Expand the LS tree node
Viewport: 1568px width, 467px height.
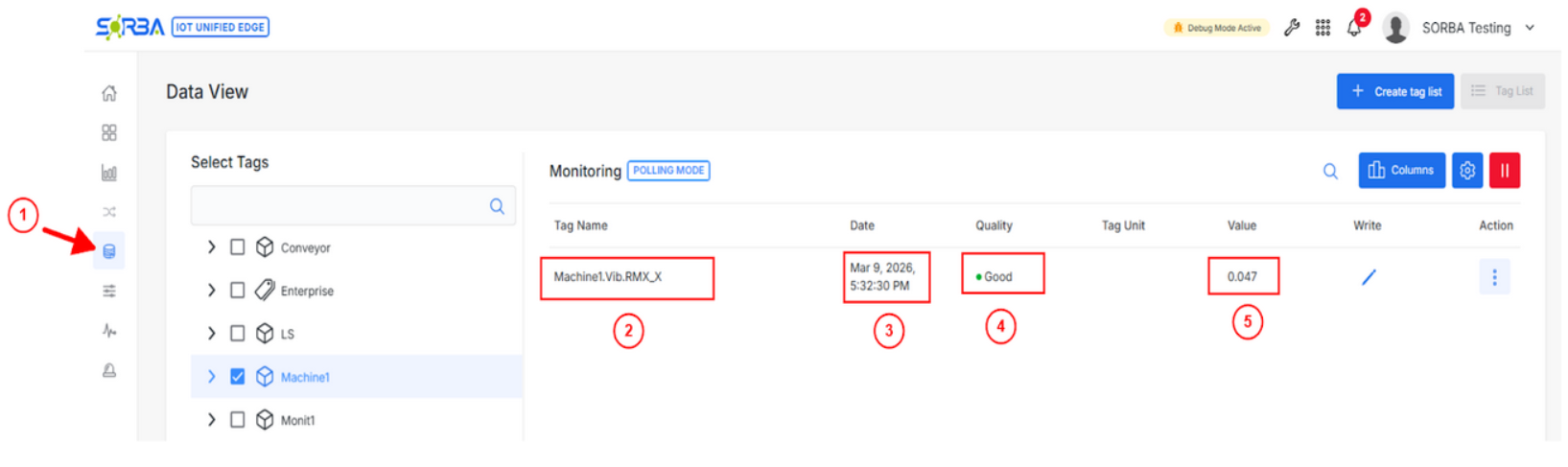[x=212, y=334]
